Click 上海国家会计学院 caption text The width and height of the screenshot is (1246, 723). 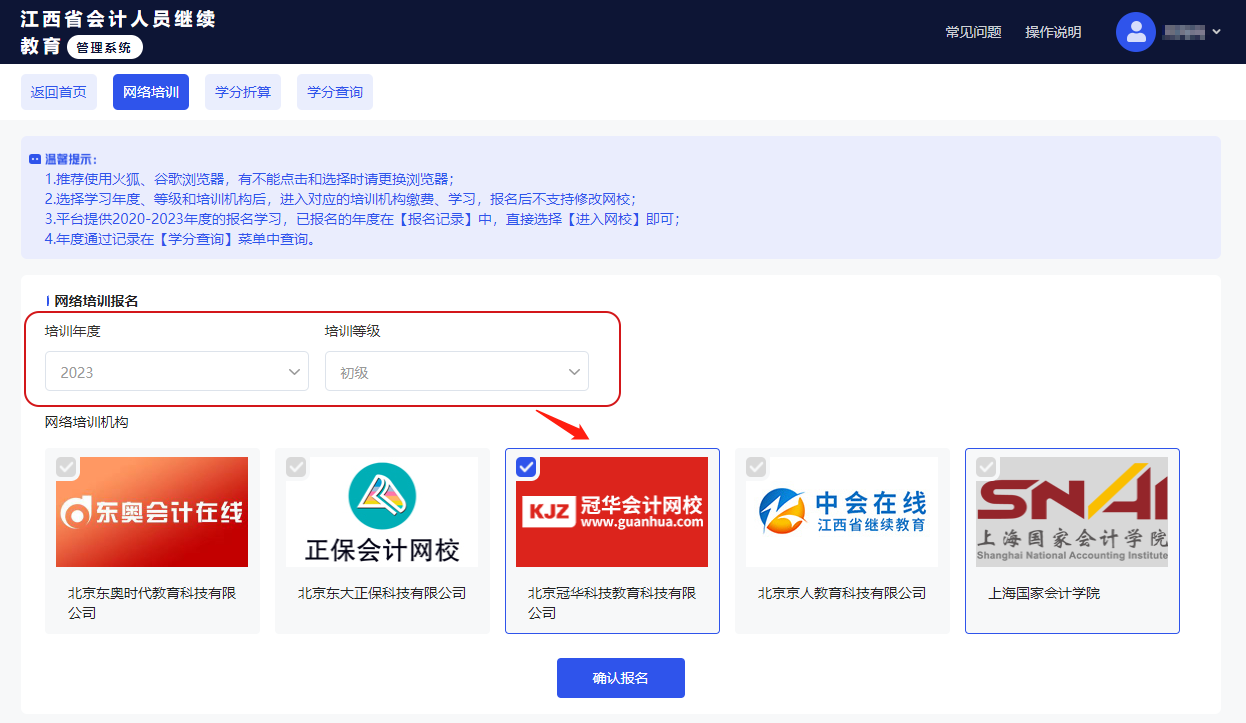(1044, 593)
